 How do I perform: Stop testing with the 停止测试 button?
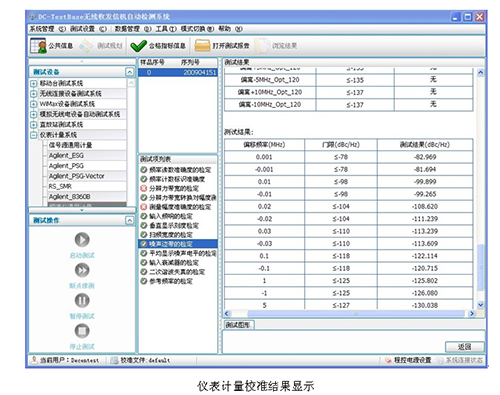click(82, 331)
